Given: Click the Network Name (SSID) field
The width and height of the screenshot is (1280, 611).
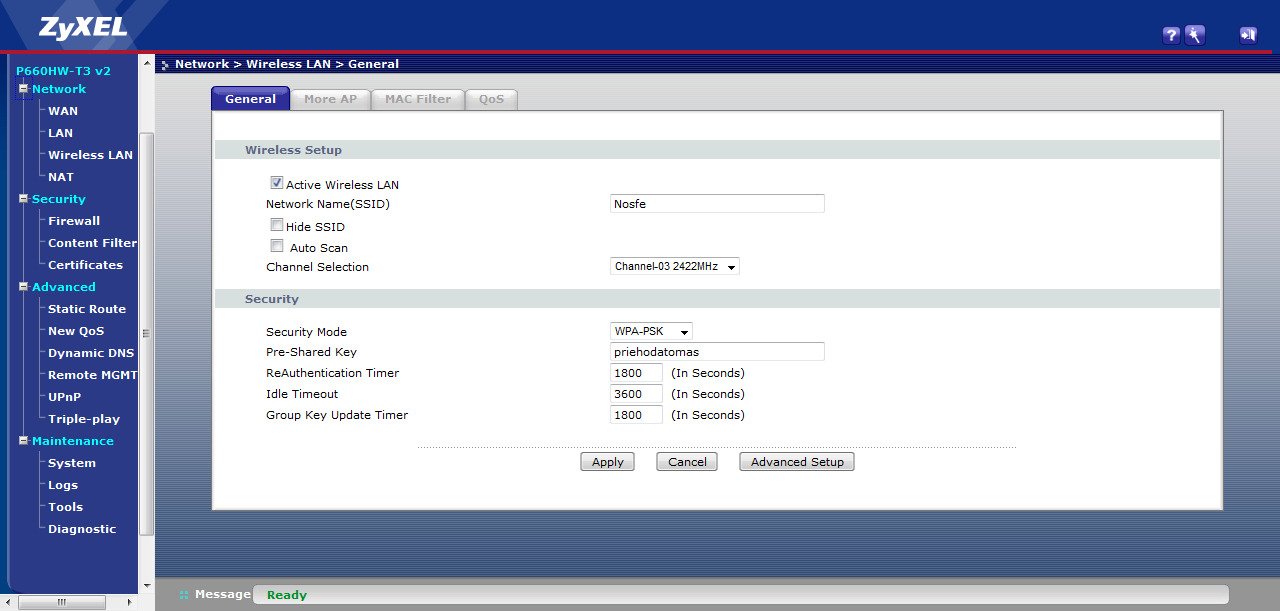Looking at the screenshot, I should (717, 204).
